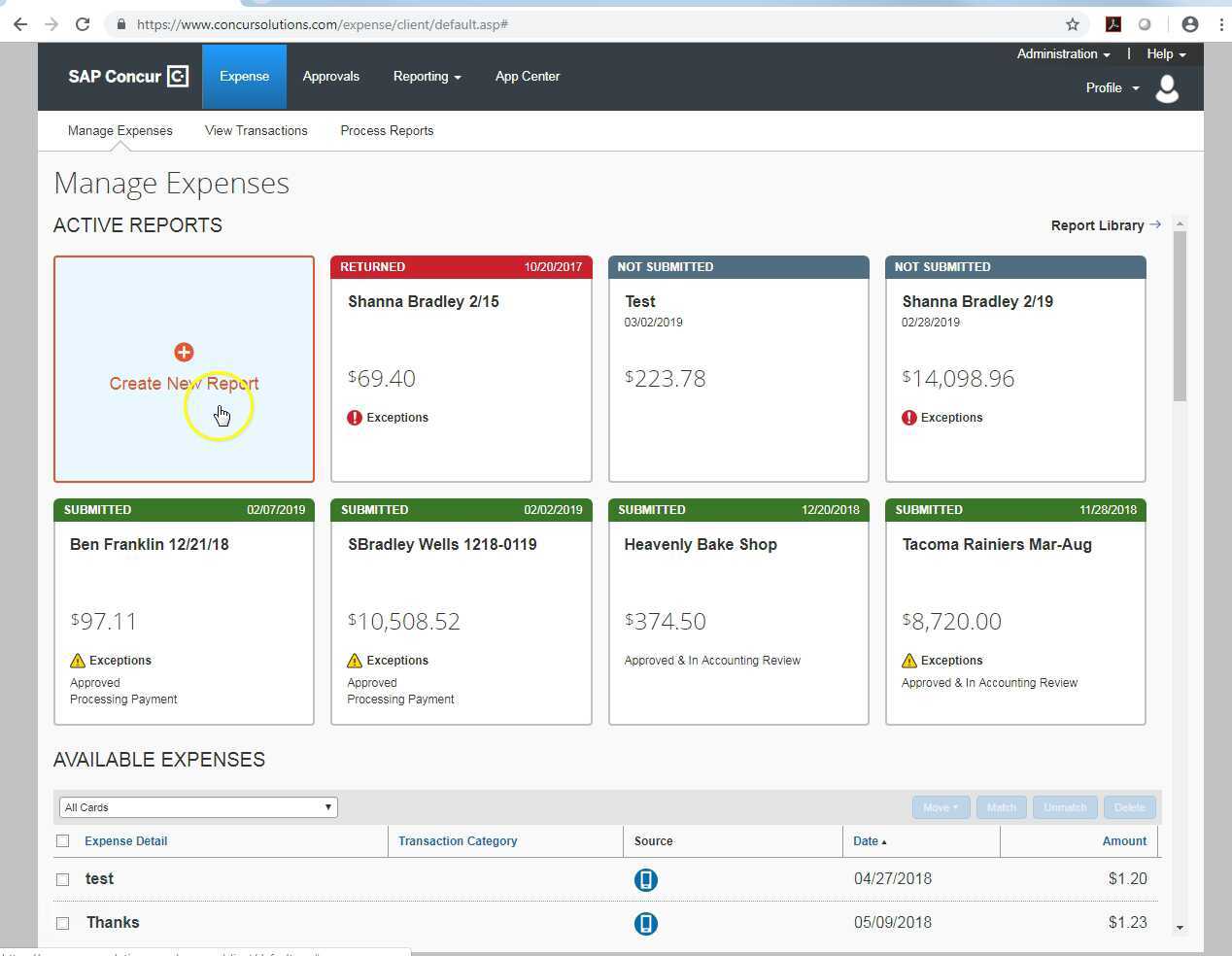Expand the Administration menu
The width and height of the screenshot is (1232, 956).
[1063, 54]
